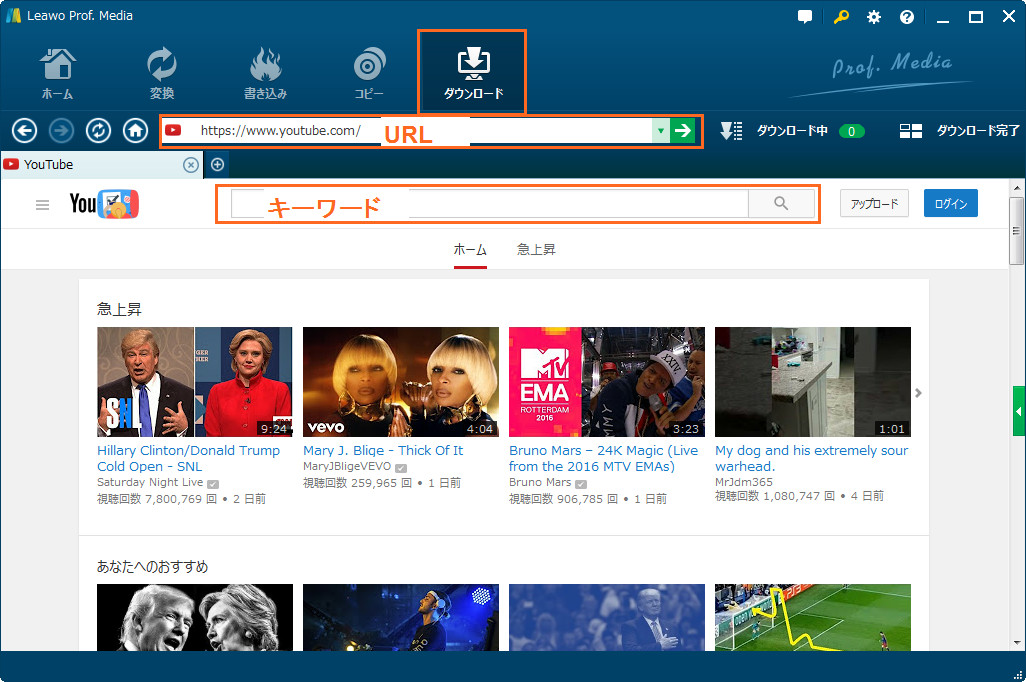Click the Upload (アップロード) button
Viewport: 1026px width, 682px height.
[874, 204]
